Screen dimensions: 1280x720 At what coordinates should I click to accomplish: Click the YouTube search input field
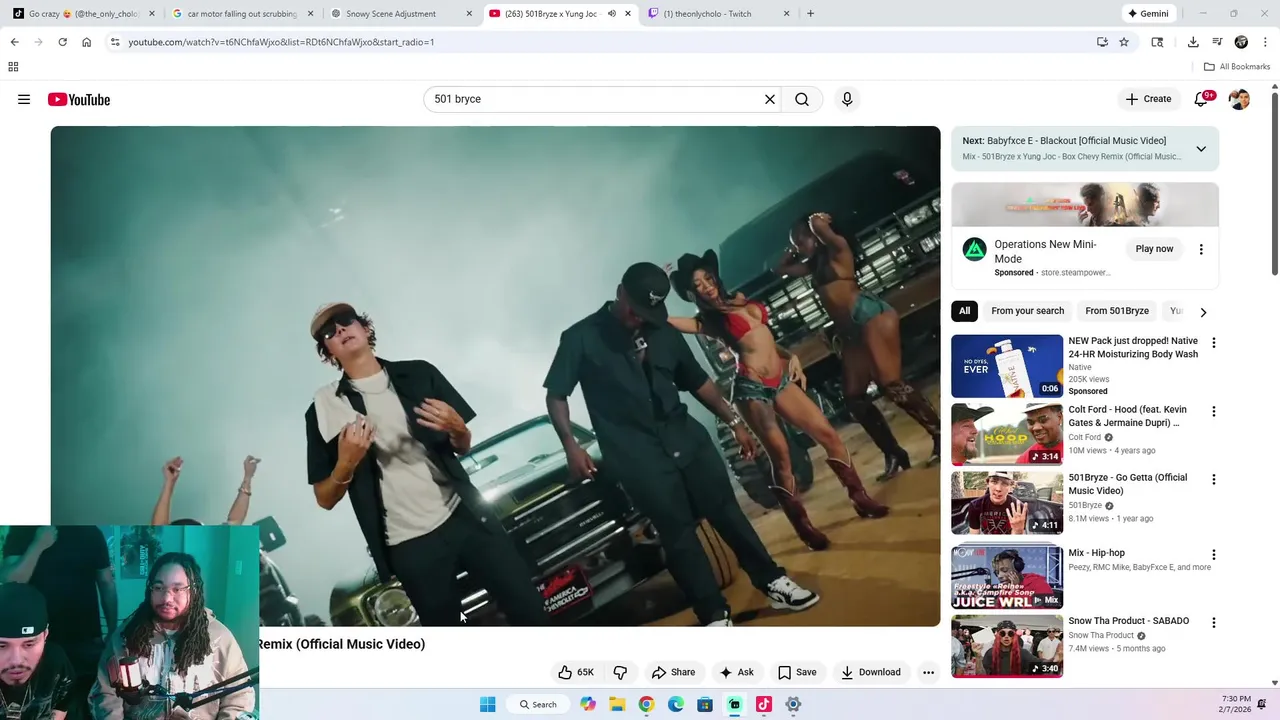click(x=595, y=99)
